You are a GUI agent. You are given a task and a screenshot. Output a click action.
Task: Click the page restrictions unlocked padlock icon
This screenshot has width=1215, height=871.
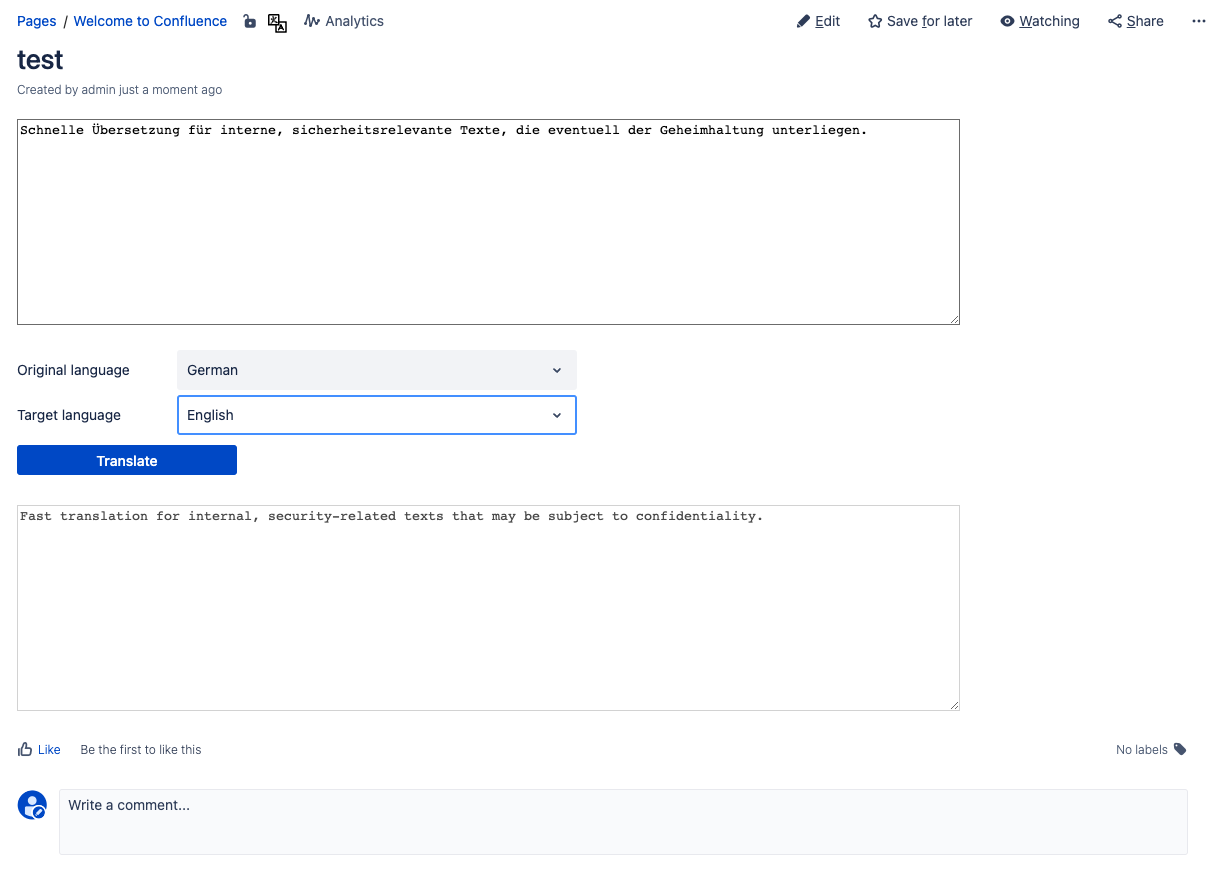coord(250,21)
